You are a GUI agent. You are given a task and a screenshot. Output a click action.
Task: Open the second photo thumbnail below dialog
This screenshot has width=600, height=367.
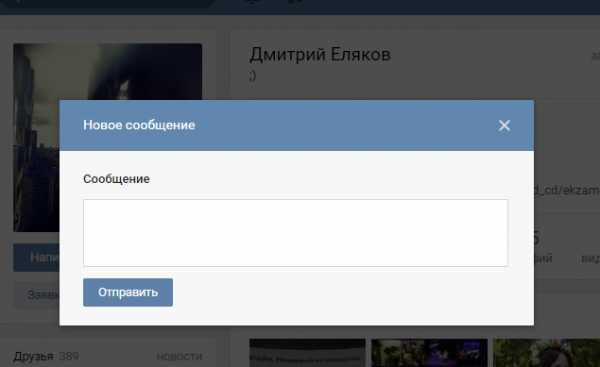click(x=429, y=353)
